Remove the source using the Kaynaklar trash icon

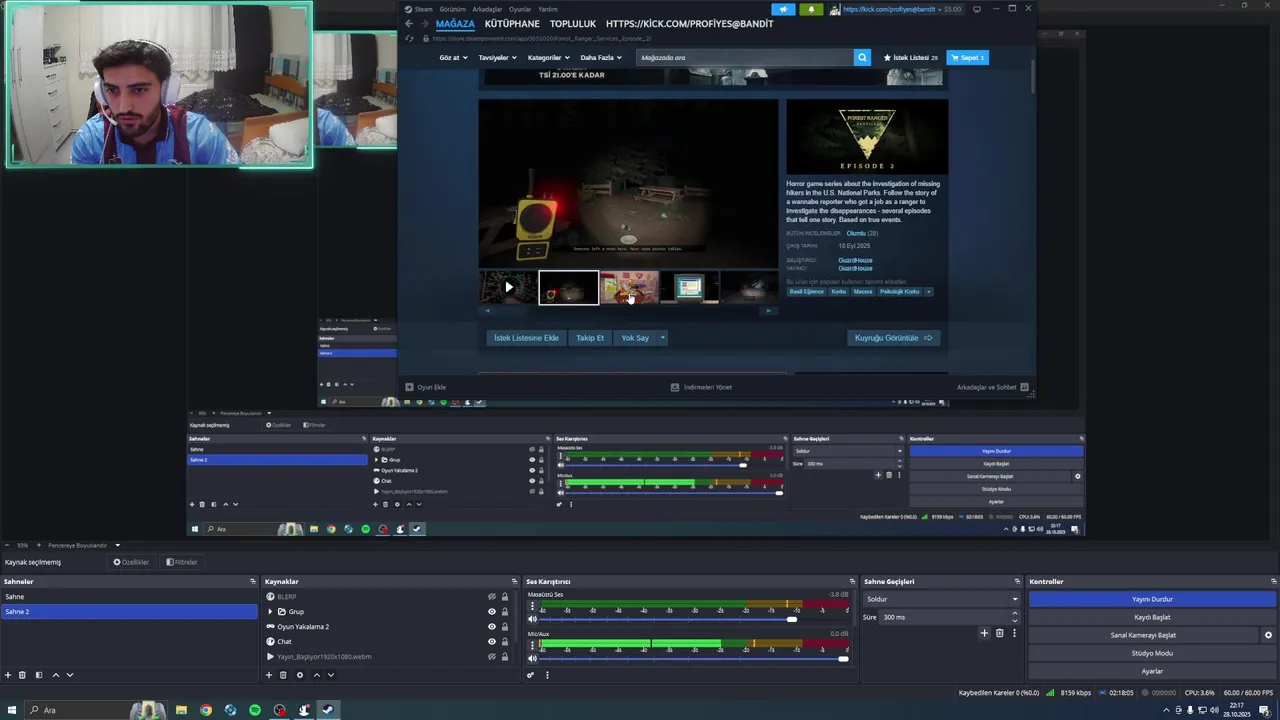[283, 675]
